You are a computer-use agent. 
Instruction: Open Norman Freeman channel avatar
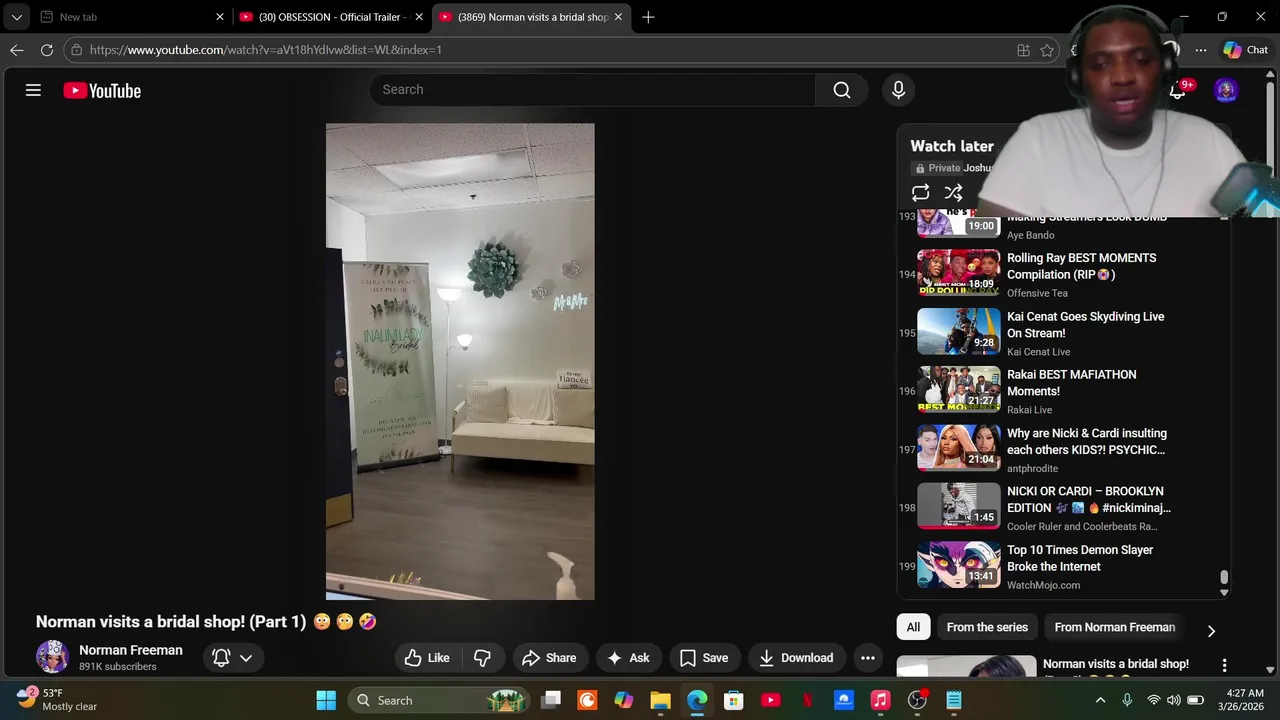coord(52,657)
